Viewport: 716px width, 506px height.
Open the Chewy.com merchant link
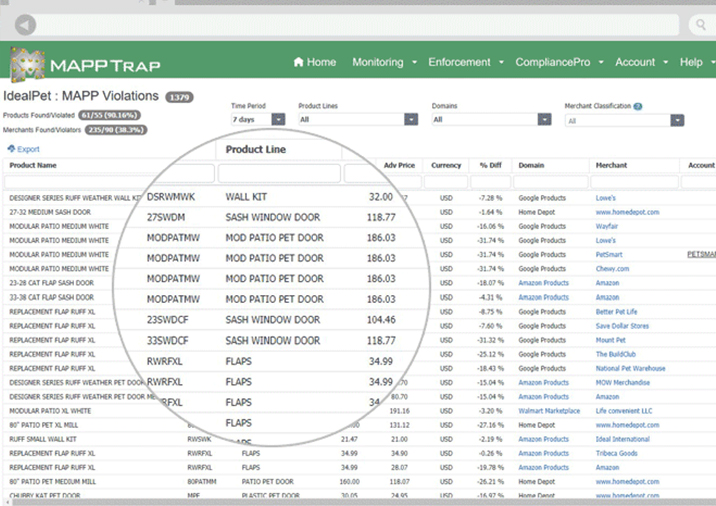pyautogui.click(x=612, y=269)
